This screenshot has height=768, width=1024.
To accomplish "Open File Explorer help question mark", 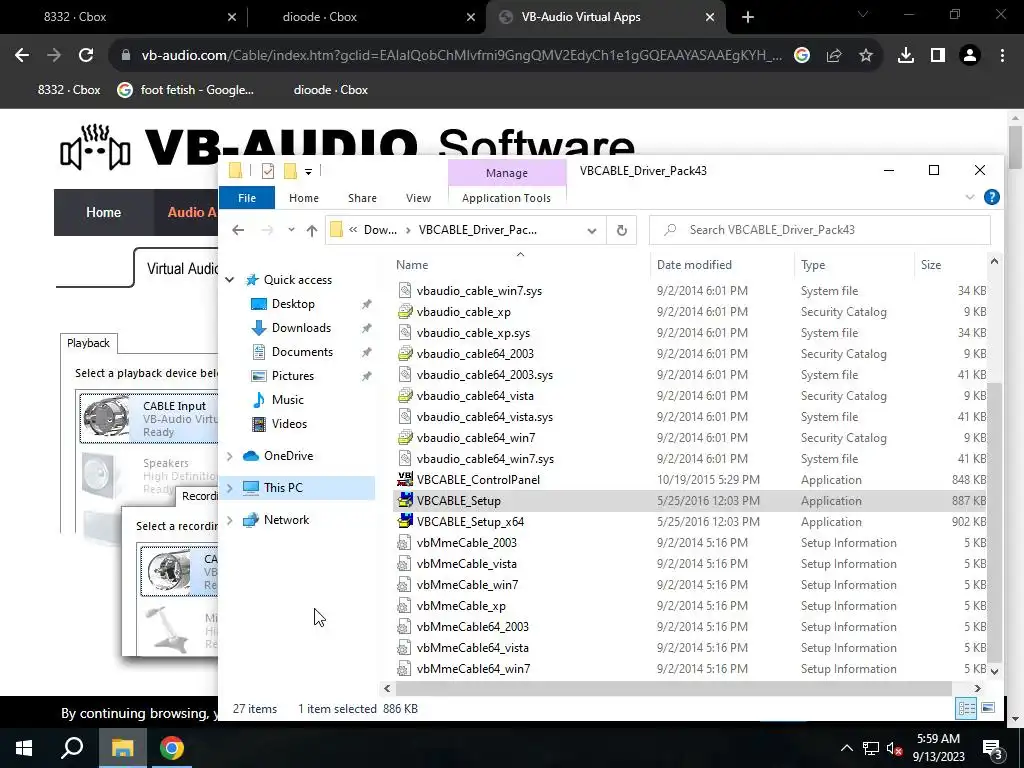I will point(991,197).
